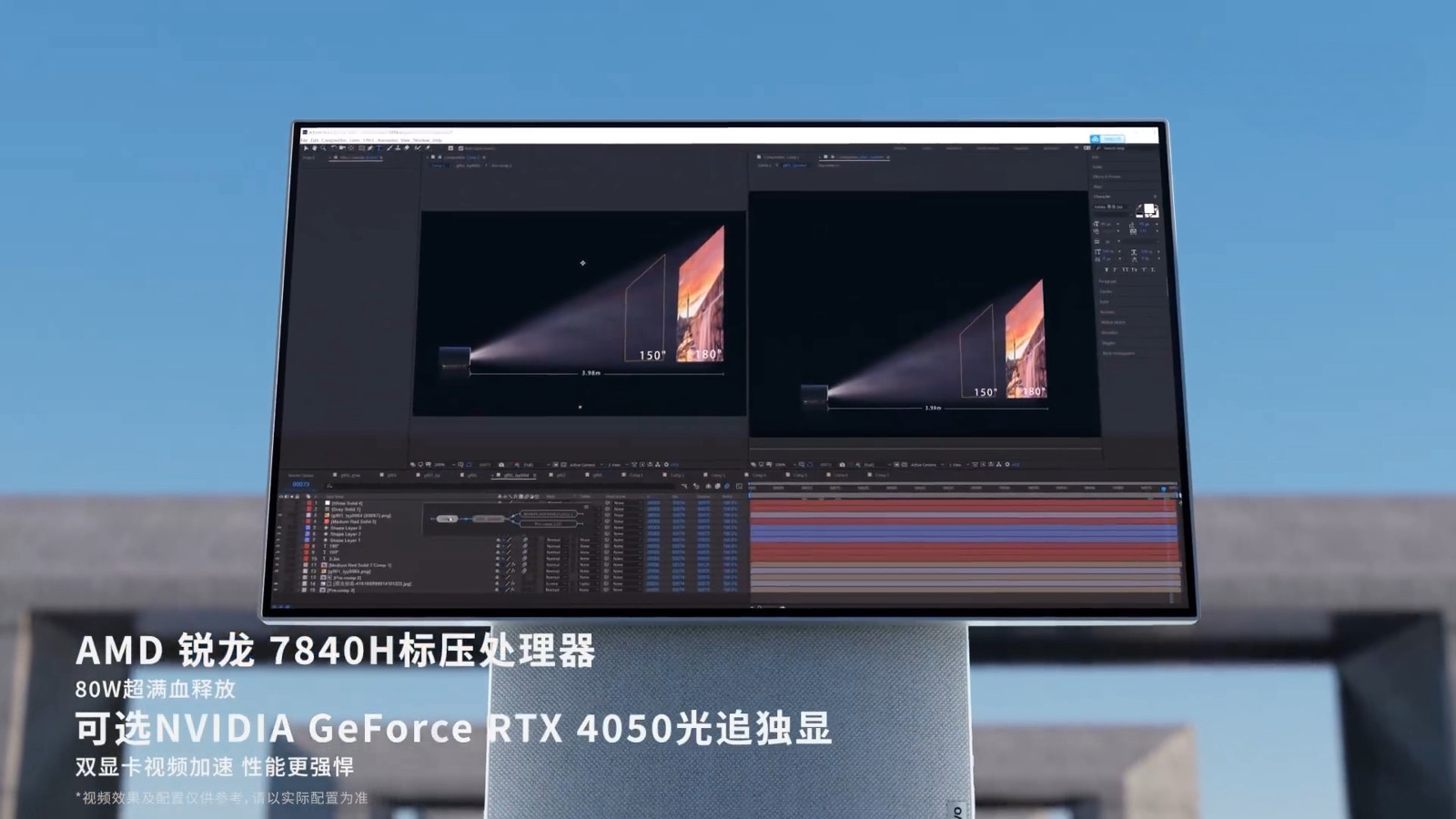The width and height of the screenshot is (1456, 819).
Task: Switch to Render Queue tab
Action: tap(300, 475)
